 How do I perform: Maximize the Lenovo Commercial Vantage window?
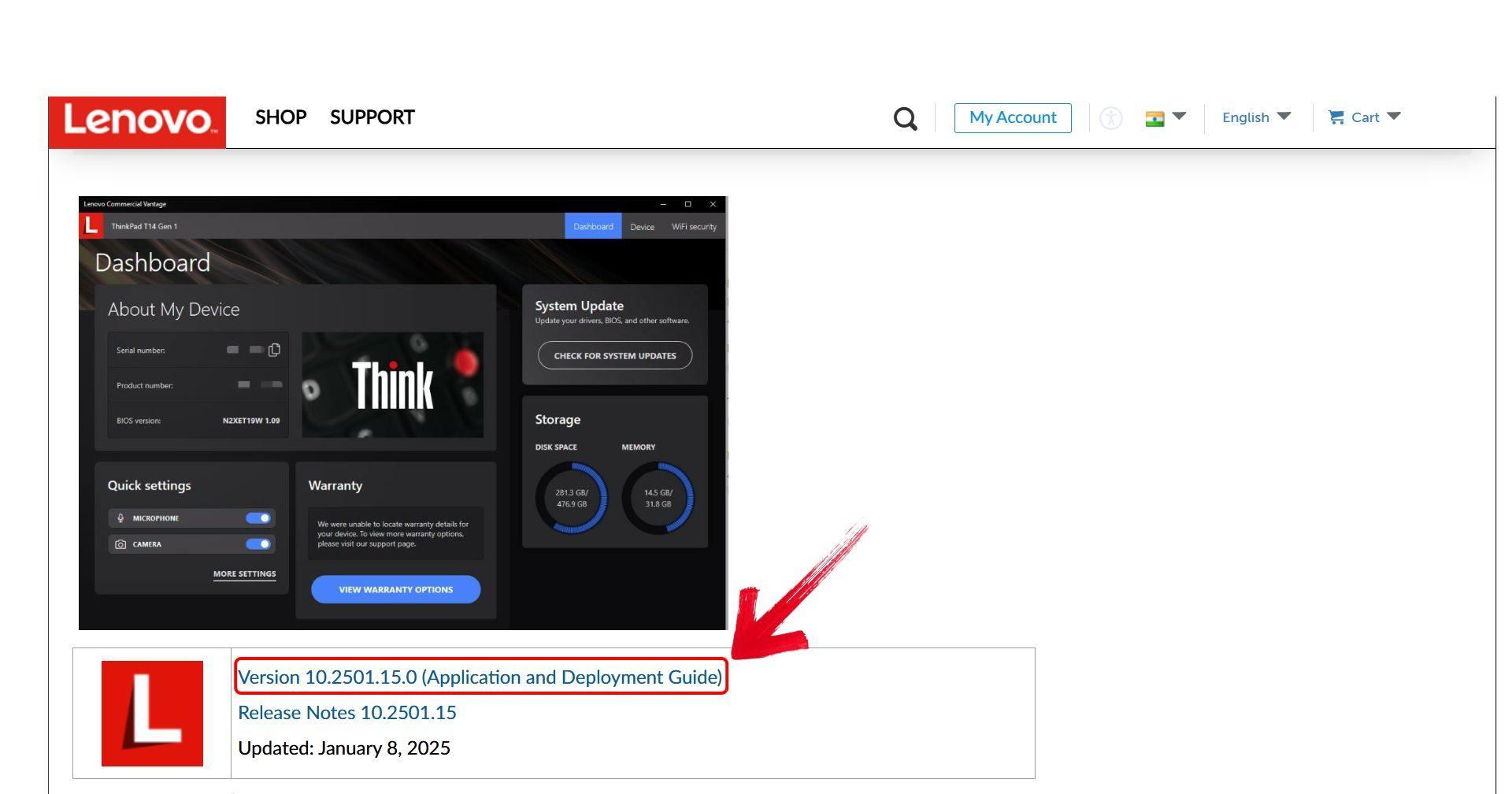(687, 204)
